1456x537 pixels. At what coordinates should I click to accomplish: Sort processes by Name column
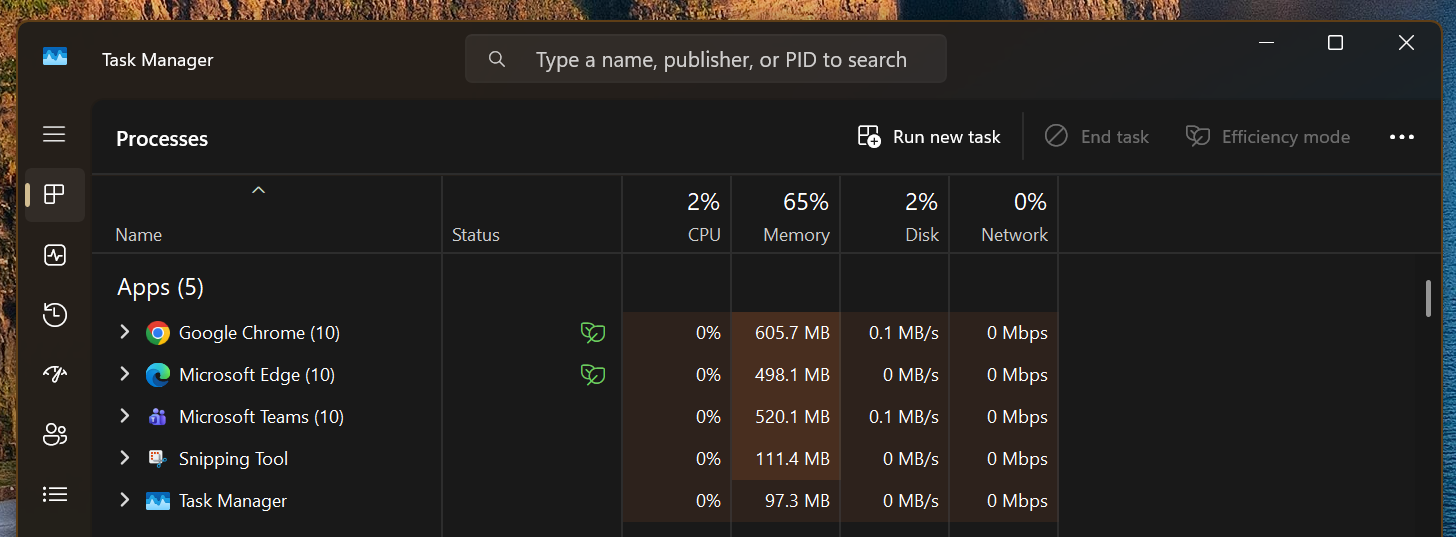click(x=138, y=235)
